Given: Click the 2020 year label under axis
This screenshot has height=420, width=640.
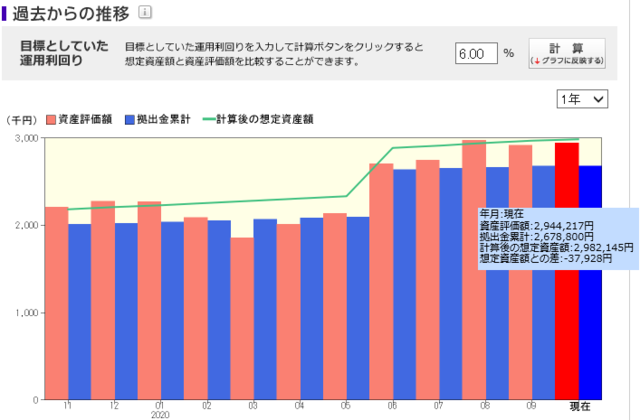Looking at the screenshot, I should pyautogui.click(x=160, y=415).
